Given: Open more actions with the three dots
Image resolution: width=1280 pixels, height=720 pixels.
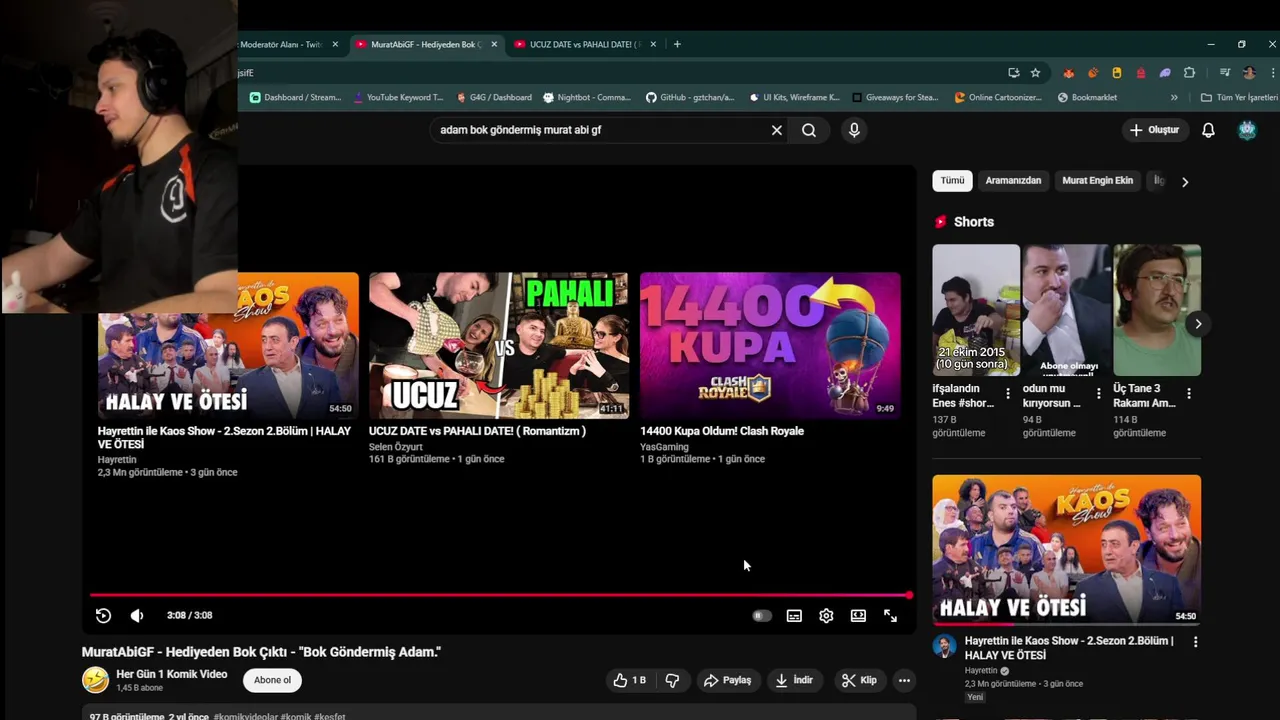Looking at the screenshot, I should point(904,680).
